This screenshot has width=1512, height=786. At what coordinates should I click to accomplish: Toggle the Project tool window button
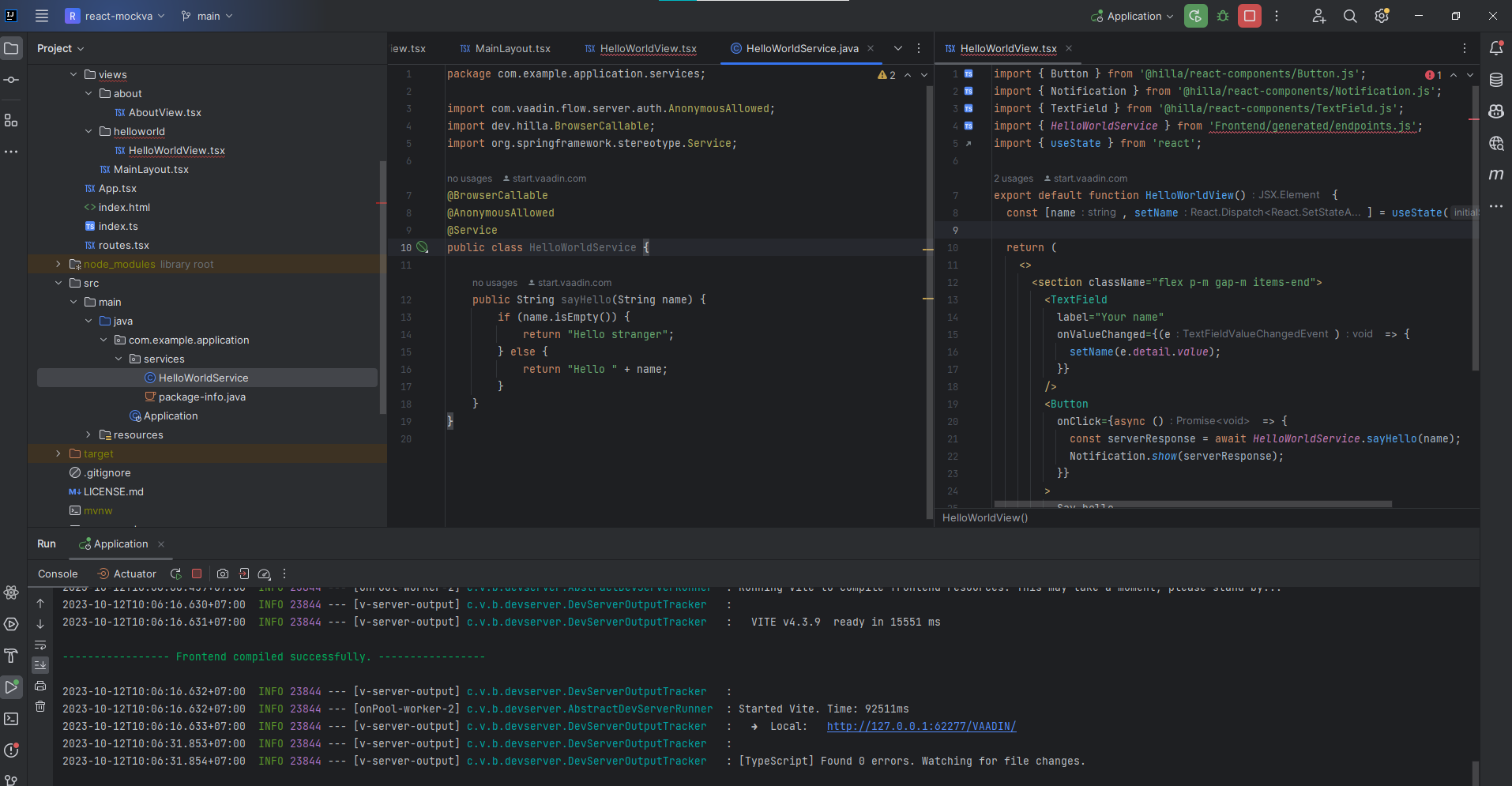[11, 48]
